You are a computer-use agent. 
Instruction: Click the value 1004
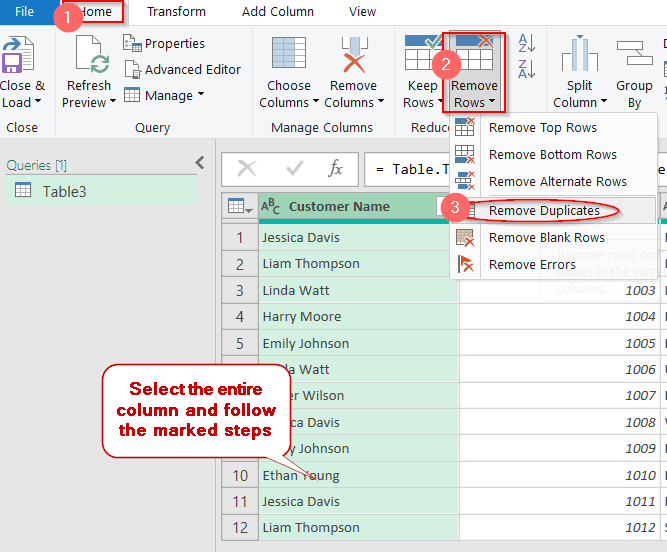[640, 316]
